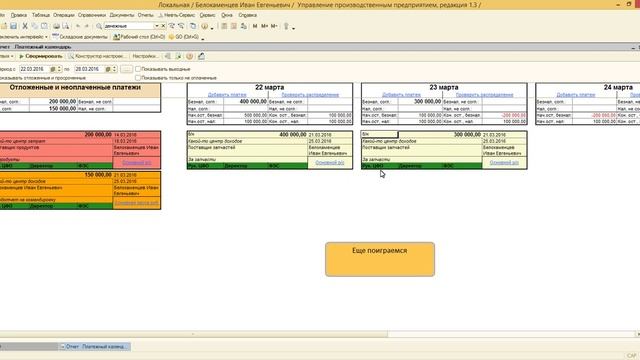The width and height of the screenshot is (640, 360).
Task: Click the Find previous icon
Action: click(x=181, y=26)
